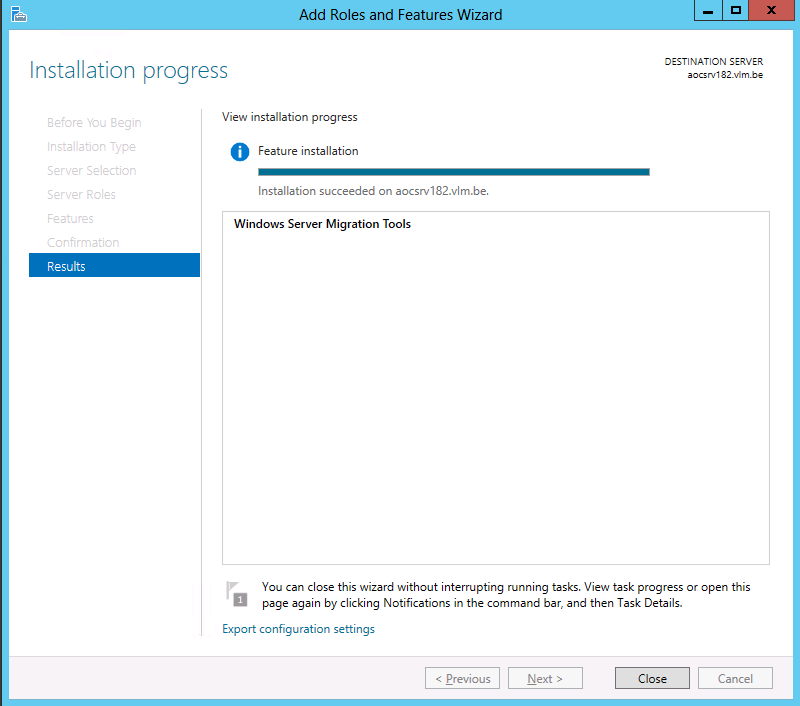Click Export configuration settings link
Viewport: 800px width, 706px height.
(298, 628)
